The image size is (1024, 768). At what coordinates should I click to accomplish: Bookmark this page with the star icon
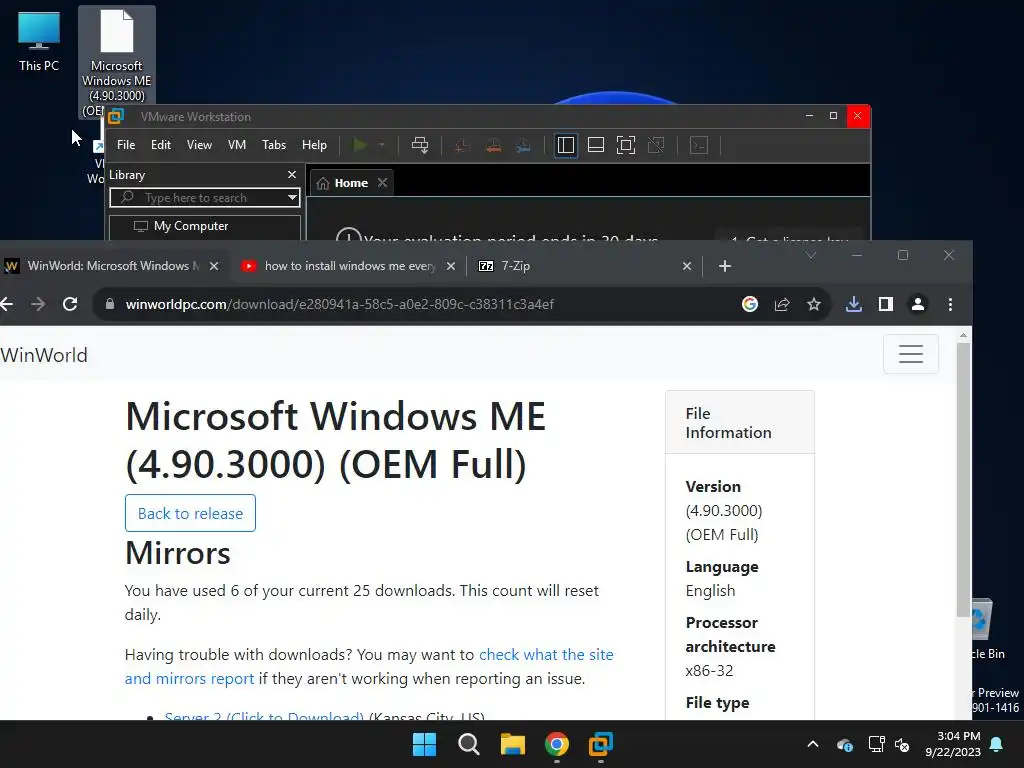pos(814,304)
